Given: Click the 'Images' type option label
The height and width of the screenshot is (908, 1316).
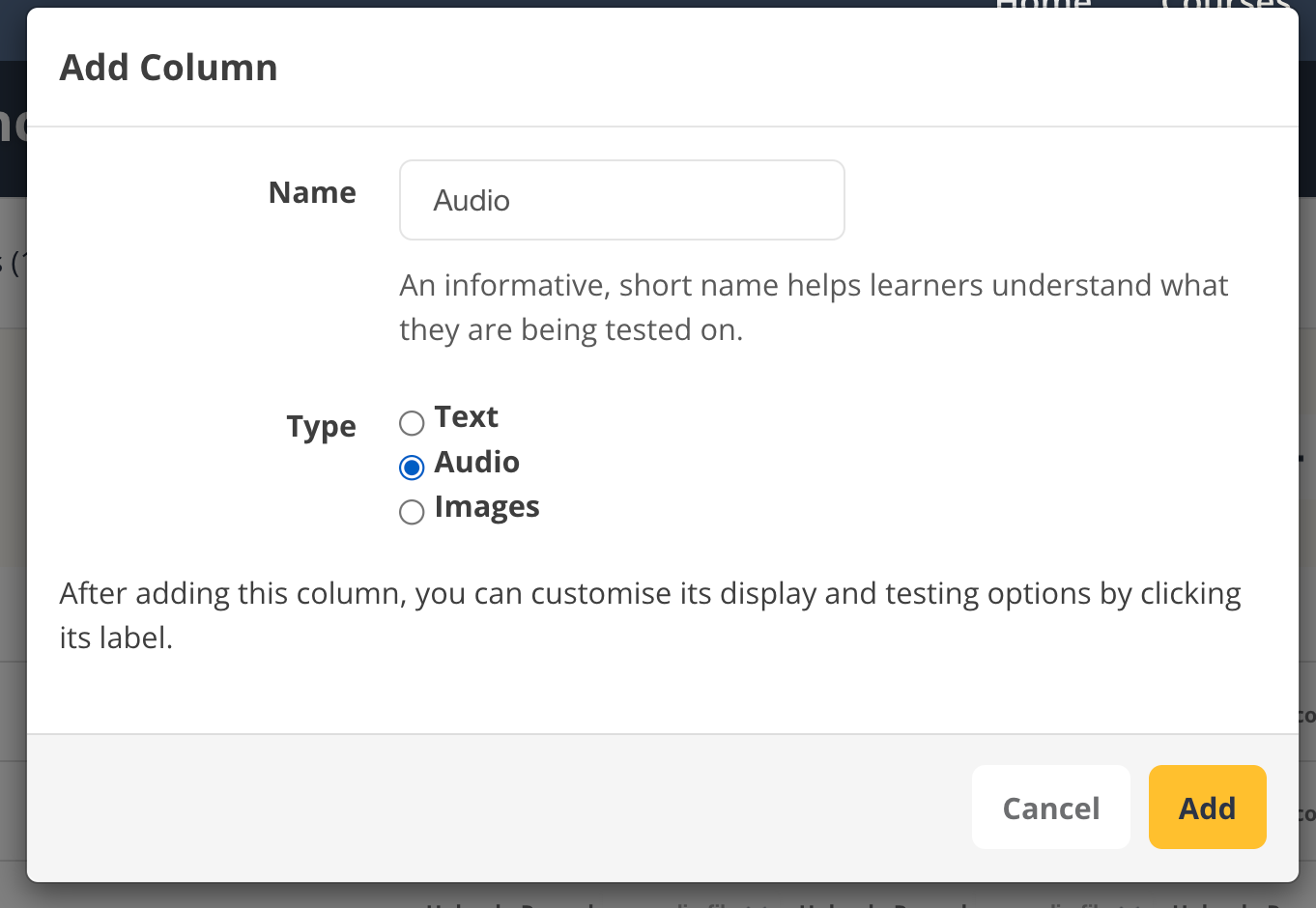Looking at the screenshot, I should [x=487, y=507].
